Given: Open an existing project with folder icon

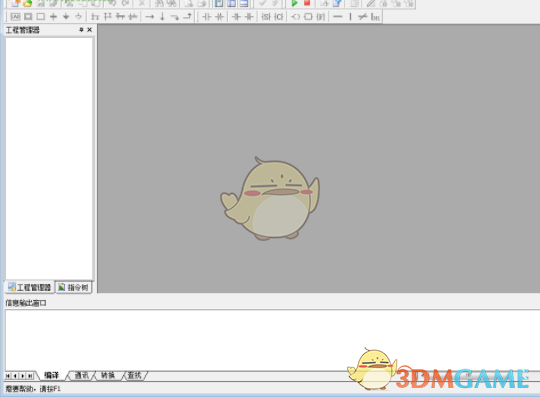Looking at the screenshot, I should click(x=27, y=3).
